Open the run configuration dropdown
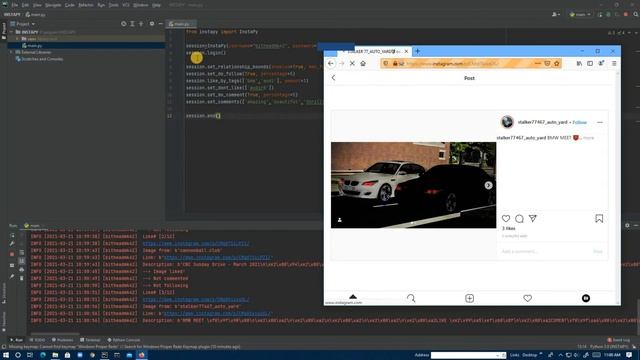This screenshot has height=360, width=640. (x=580, y=15)
